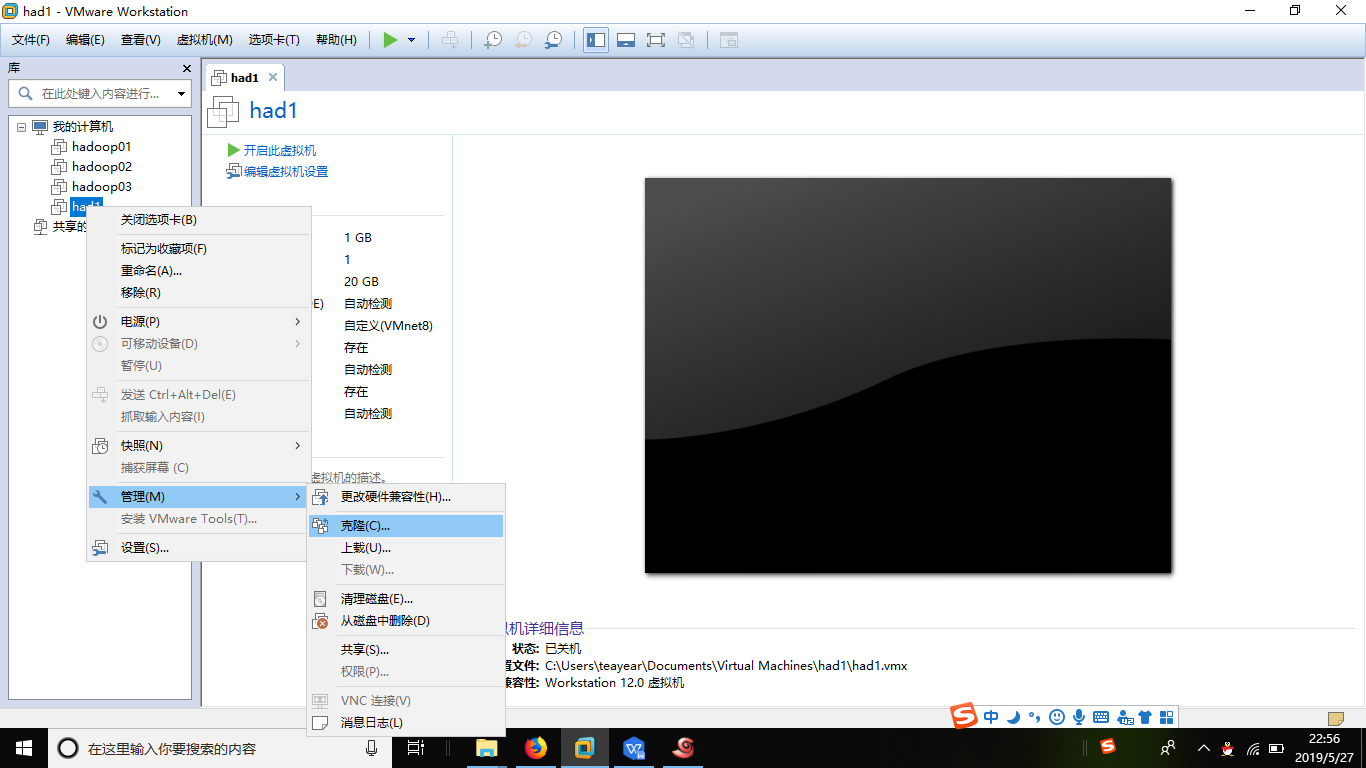
Task: Toggle Sogou half/full-width moon icon
Action: point(1013,717)
